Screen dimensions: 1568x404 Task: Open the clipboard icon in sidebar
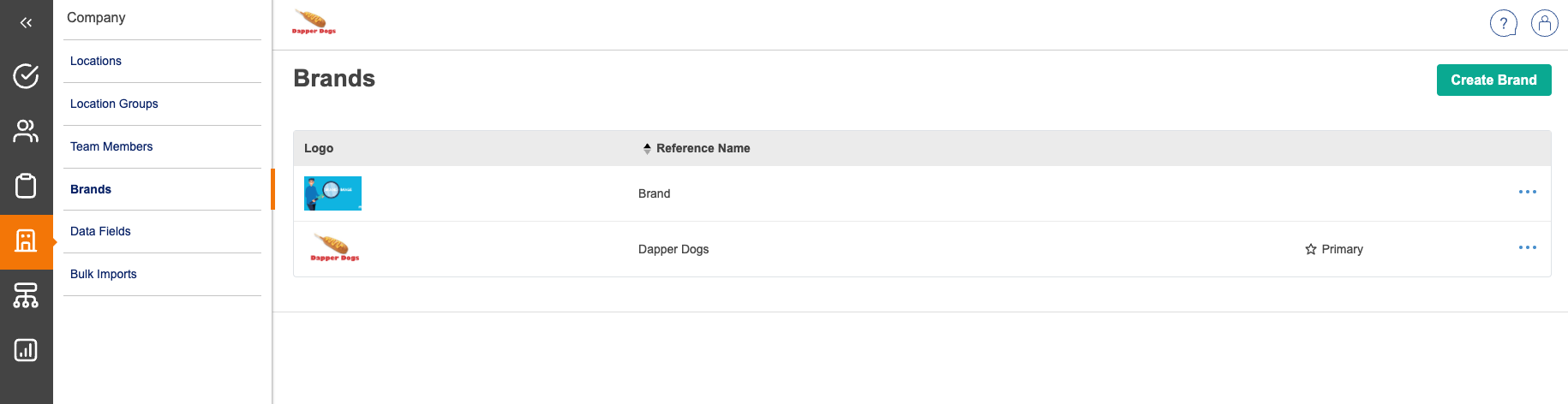click(26, 186)
